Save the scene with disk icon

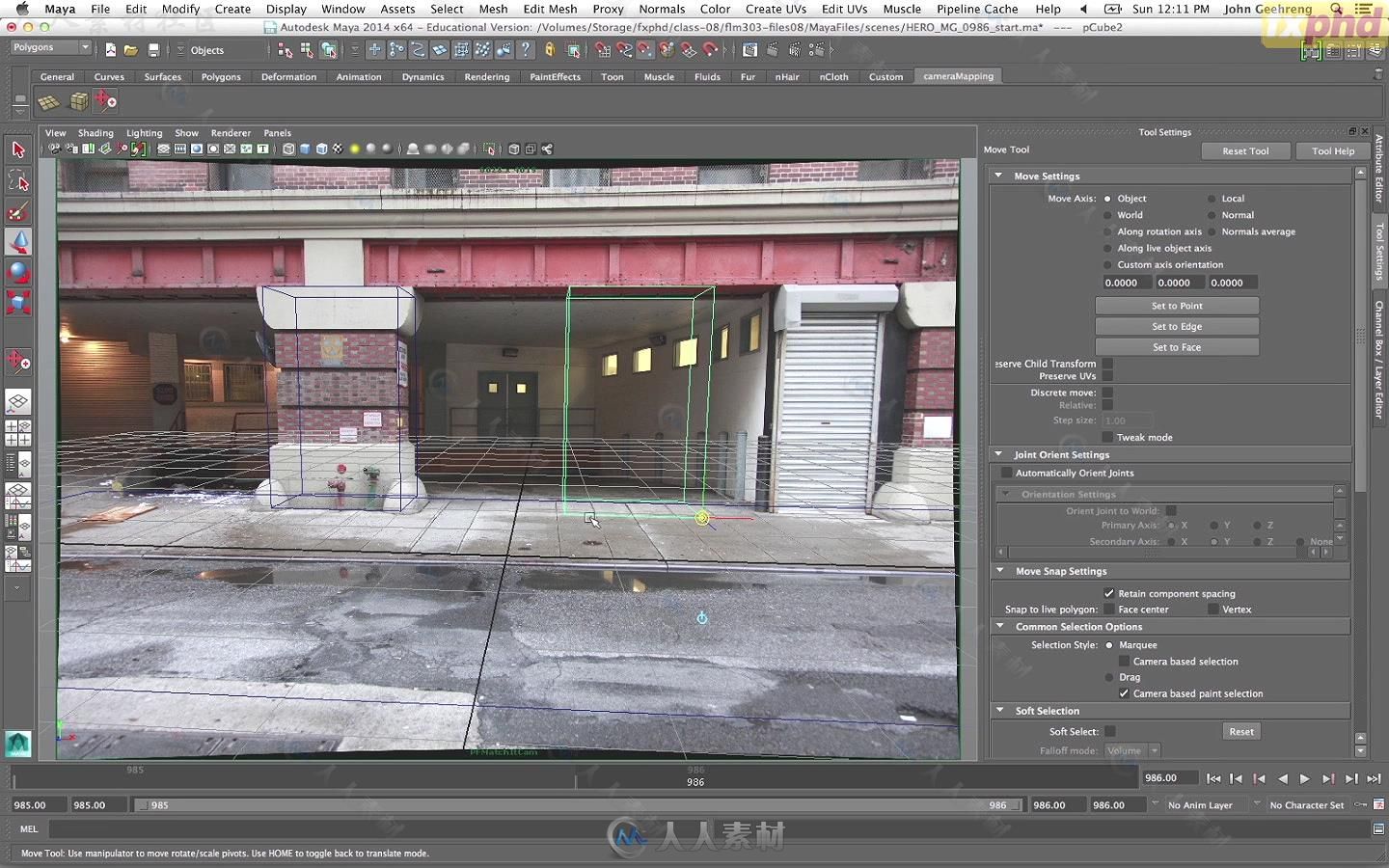coord(153,50)
